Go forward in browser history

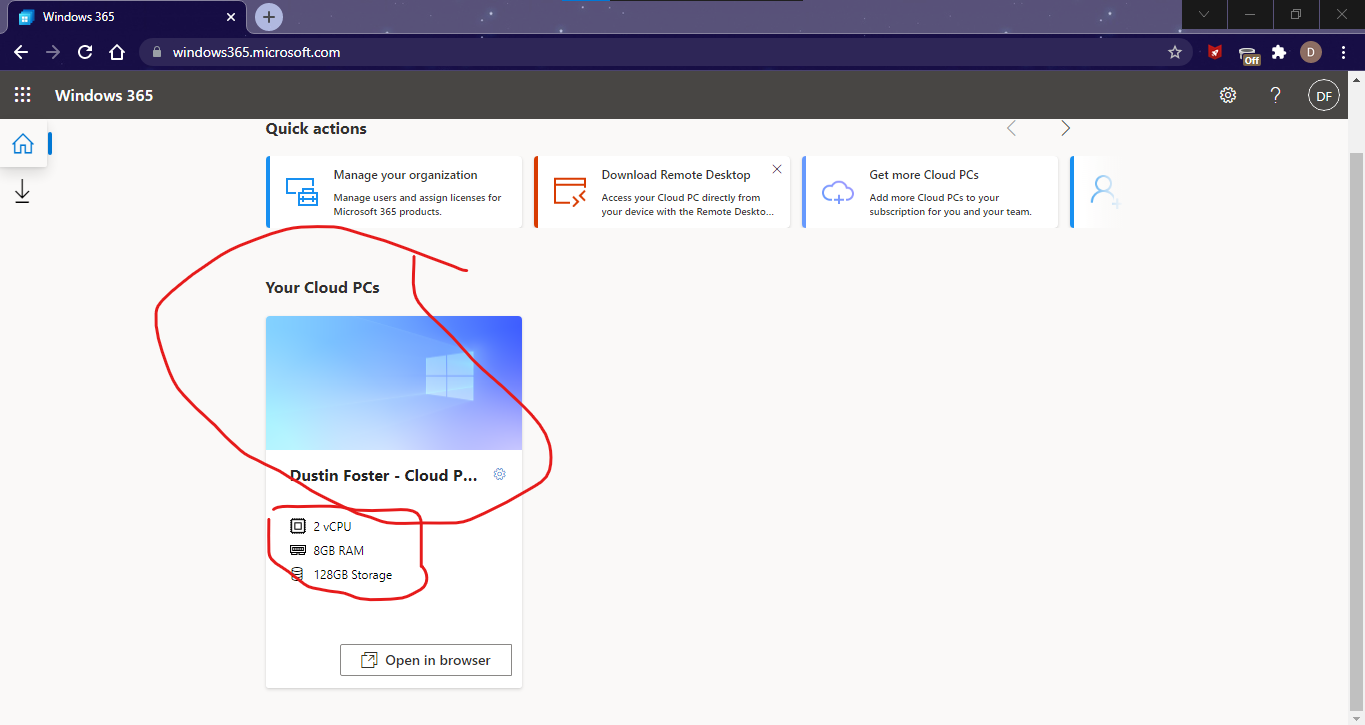point(53,52)
